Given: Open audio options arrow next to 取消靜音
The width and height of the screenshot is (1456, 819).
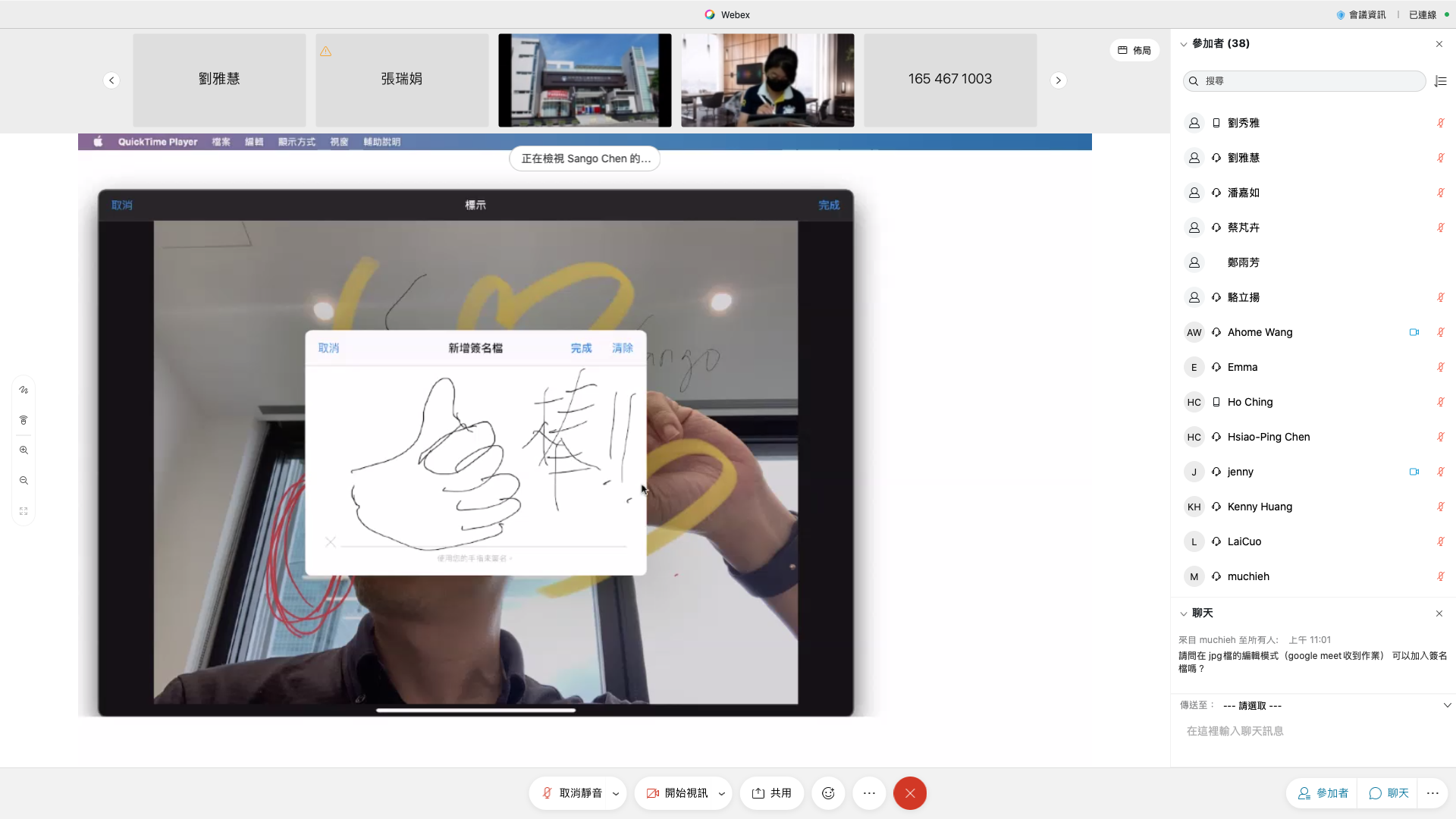Looking at the screenshot, I should (x=616, y=793).
